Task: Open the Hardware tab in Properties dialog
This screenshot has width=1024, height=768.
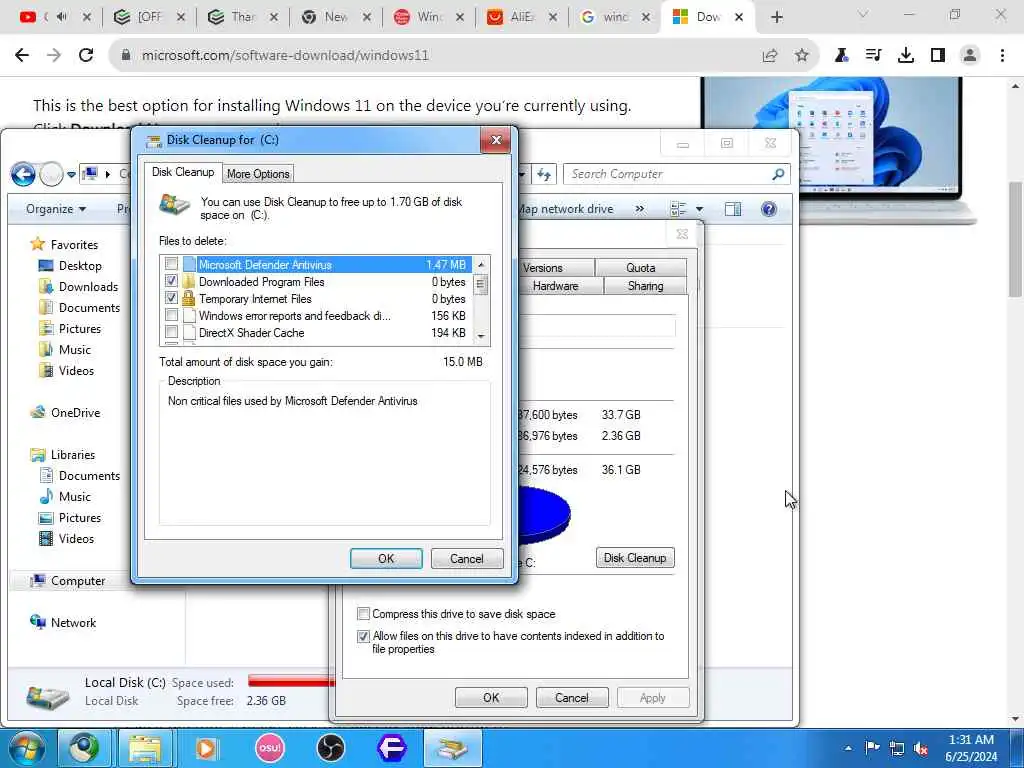Action: [555, 286]
